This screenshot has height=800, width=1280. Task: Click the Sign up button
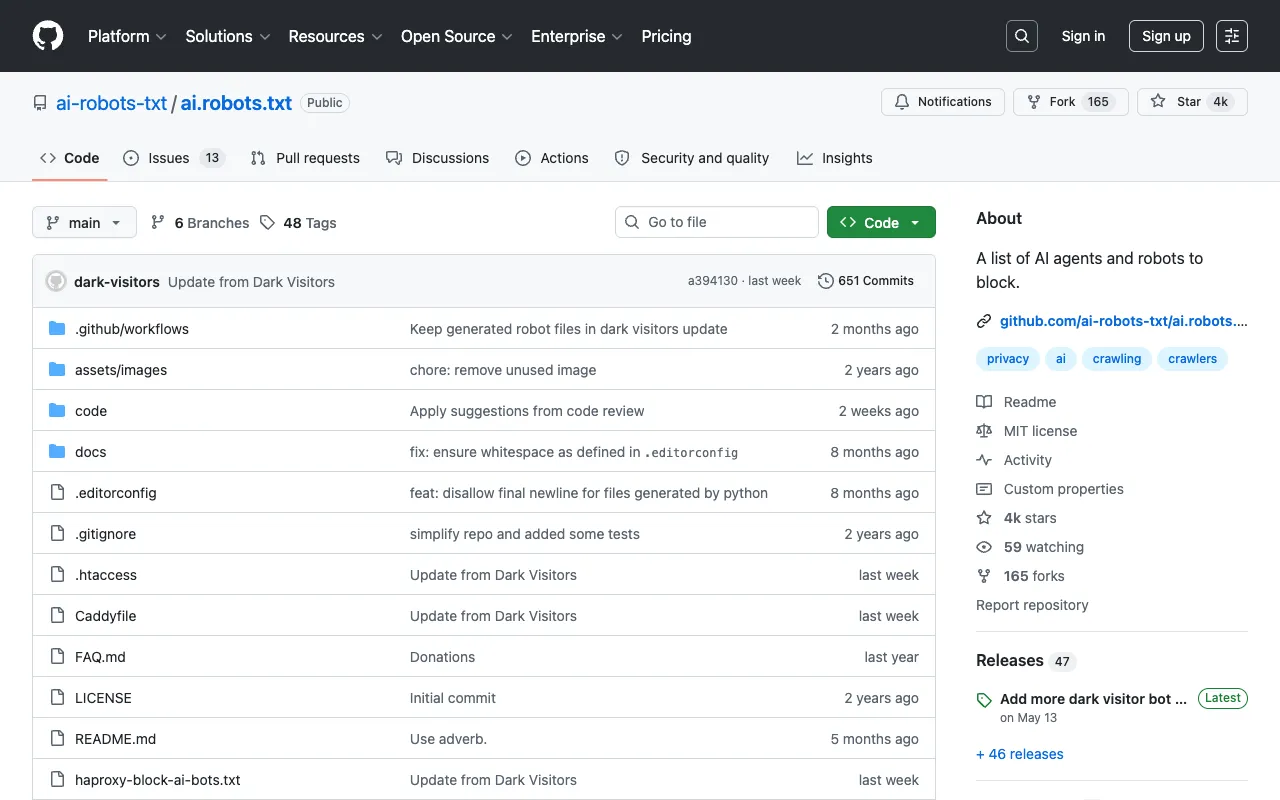1166,36
